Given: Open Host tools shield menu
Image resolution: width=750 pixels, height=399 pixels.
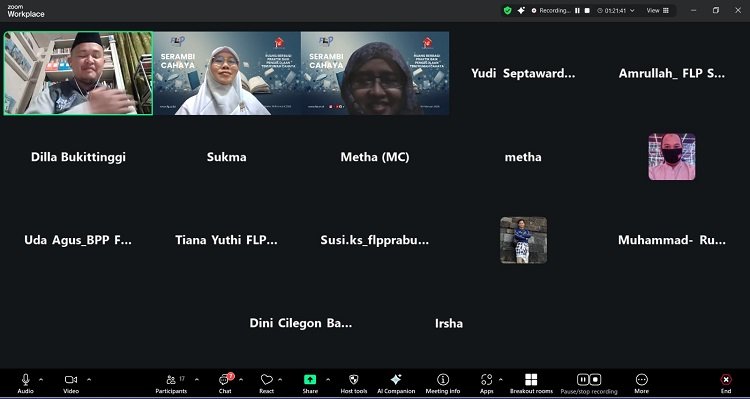Looking at the screenshot, I should (x=354, y=383).
